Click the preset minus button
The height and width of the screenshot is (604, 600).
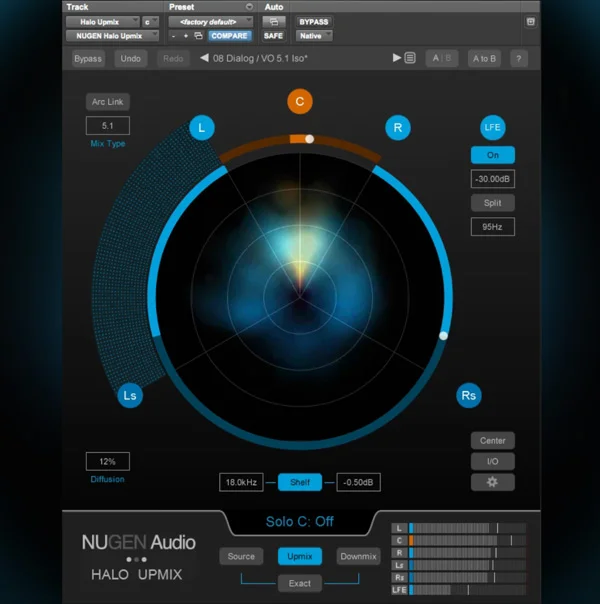coord(174,36)
